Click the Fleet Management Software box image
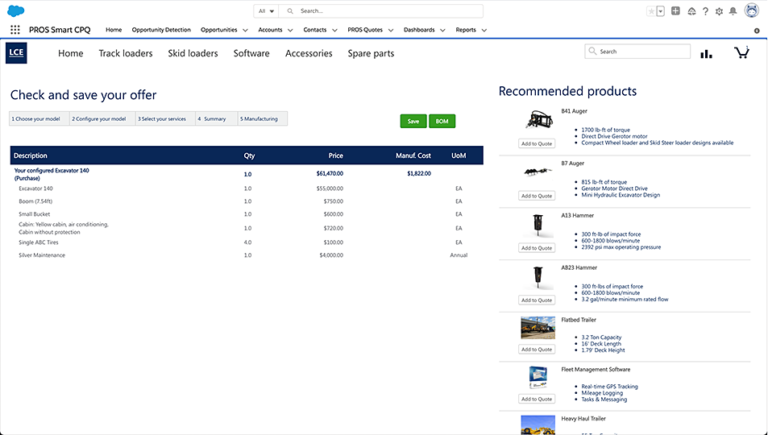768x435 pixels. click(x=538, y=378)
